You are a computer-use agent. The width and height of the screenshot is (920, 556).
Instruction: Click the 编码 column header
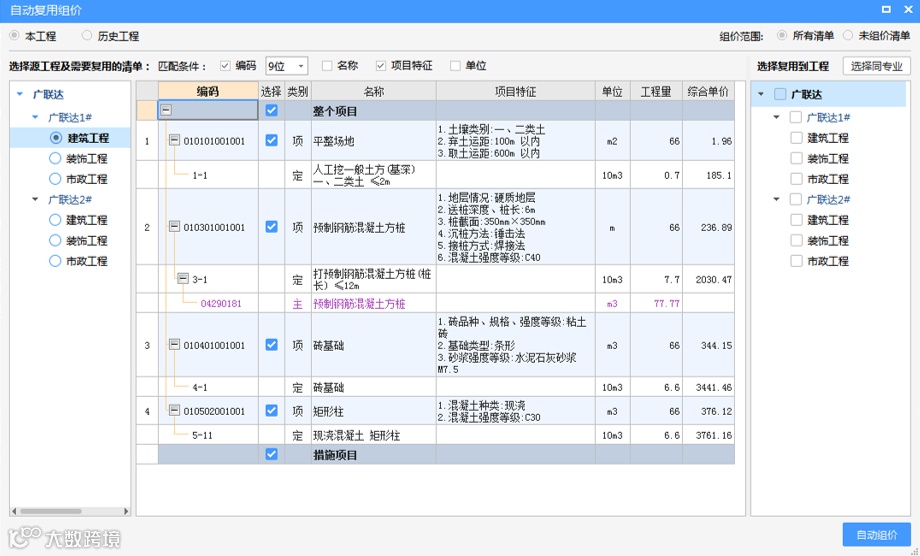208,91
